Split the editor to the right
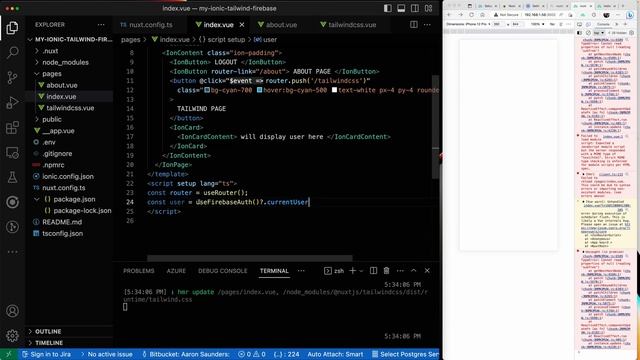This screenshot has width=640, height=360. click(413, 24)
